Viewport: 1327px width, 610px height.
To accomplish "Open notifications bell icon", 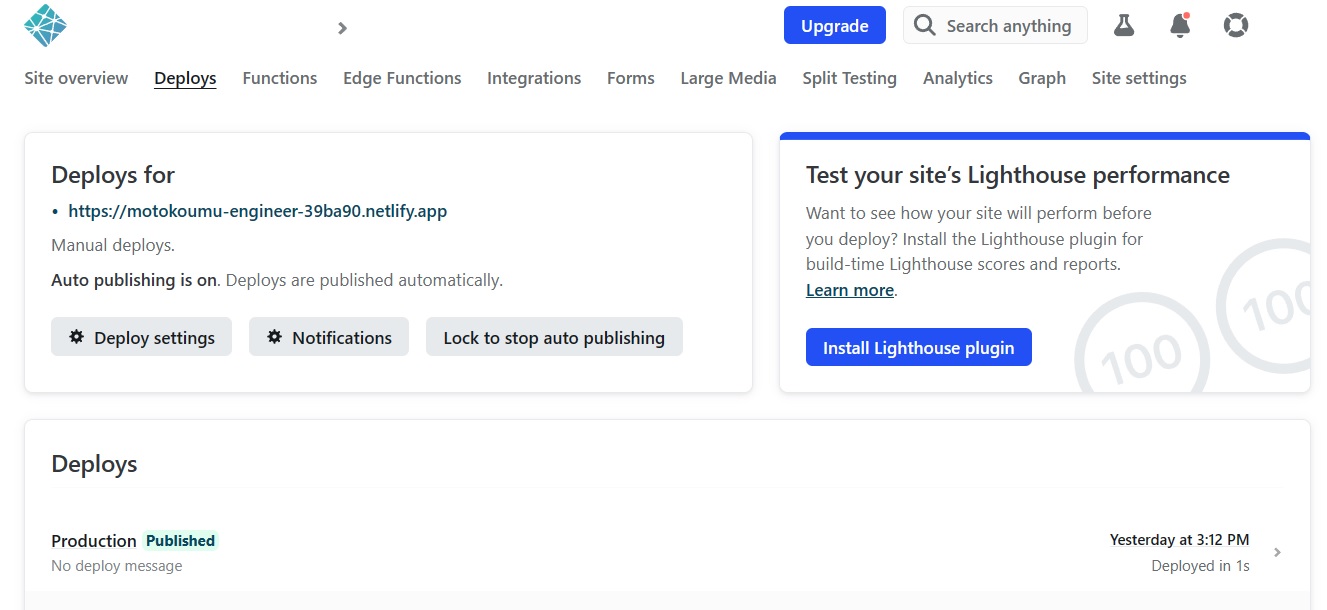I will coord(1180,26).
